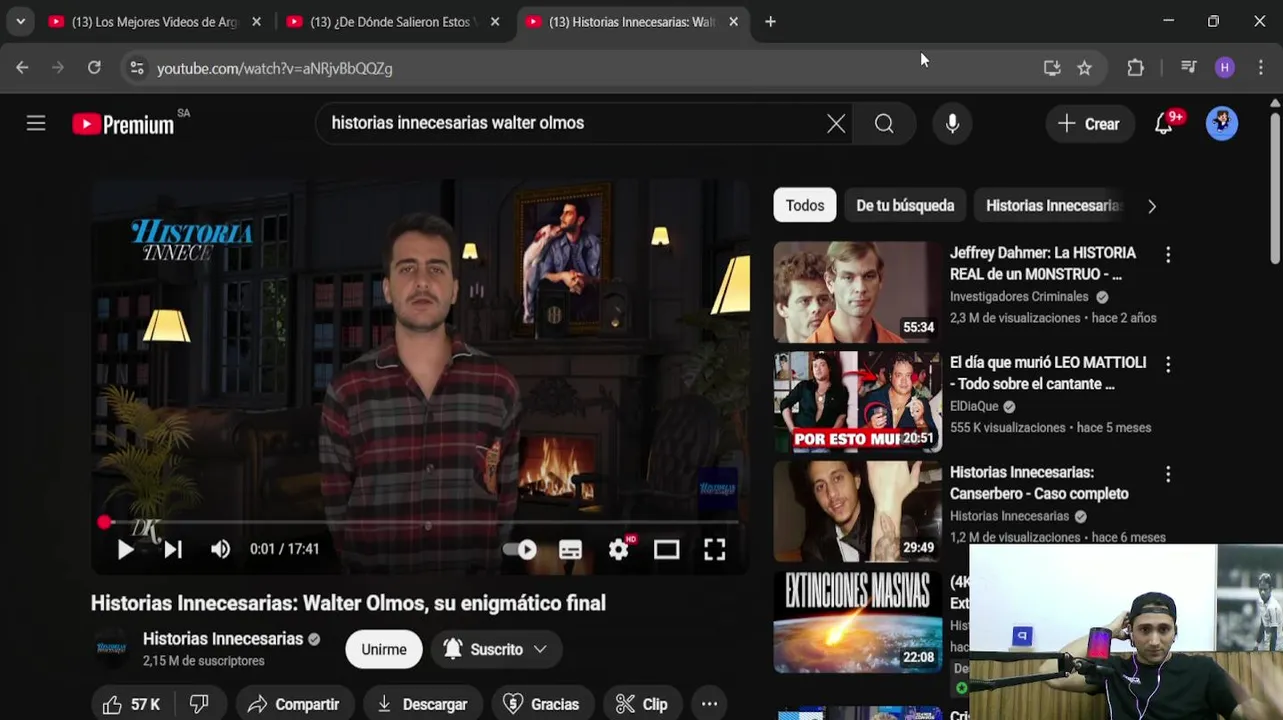Open Canserbero Caso completo thumbnail
1283x720 pixels.
858,511
